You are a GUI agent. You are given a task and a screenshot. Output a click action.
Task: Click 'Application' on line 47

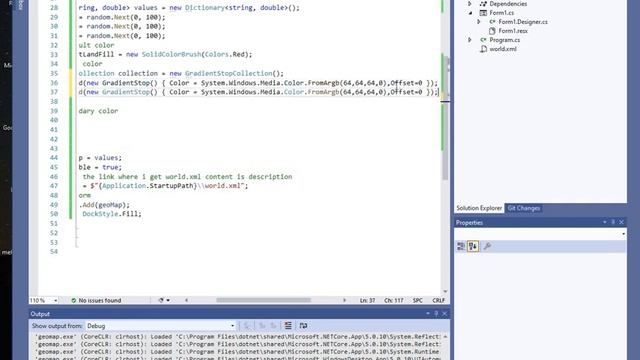click(124, 186)
